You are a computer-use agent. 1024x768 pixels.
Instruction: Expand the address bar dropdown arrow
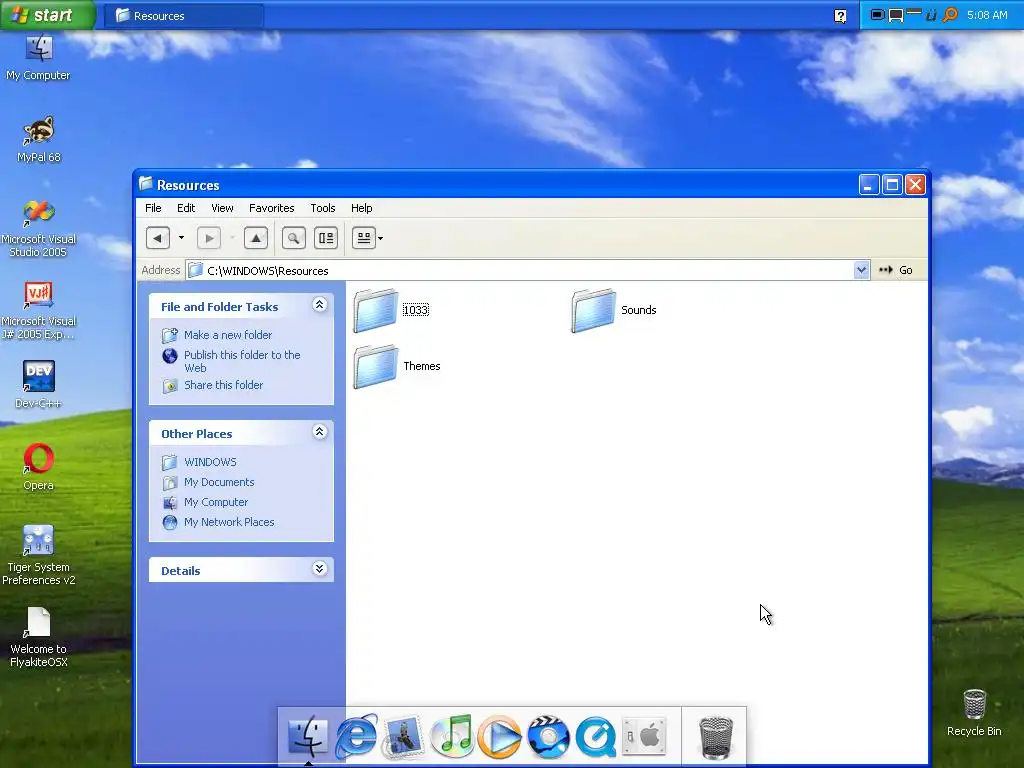861,270
